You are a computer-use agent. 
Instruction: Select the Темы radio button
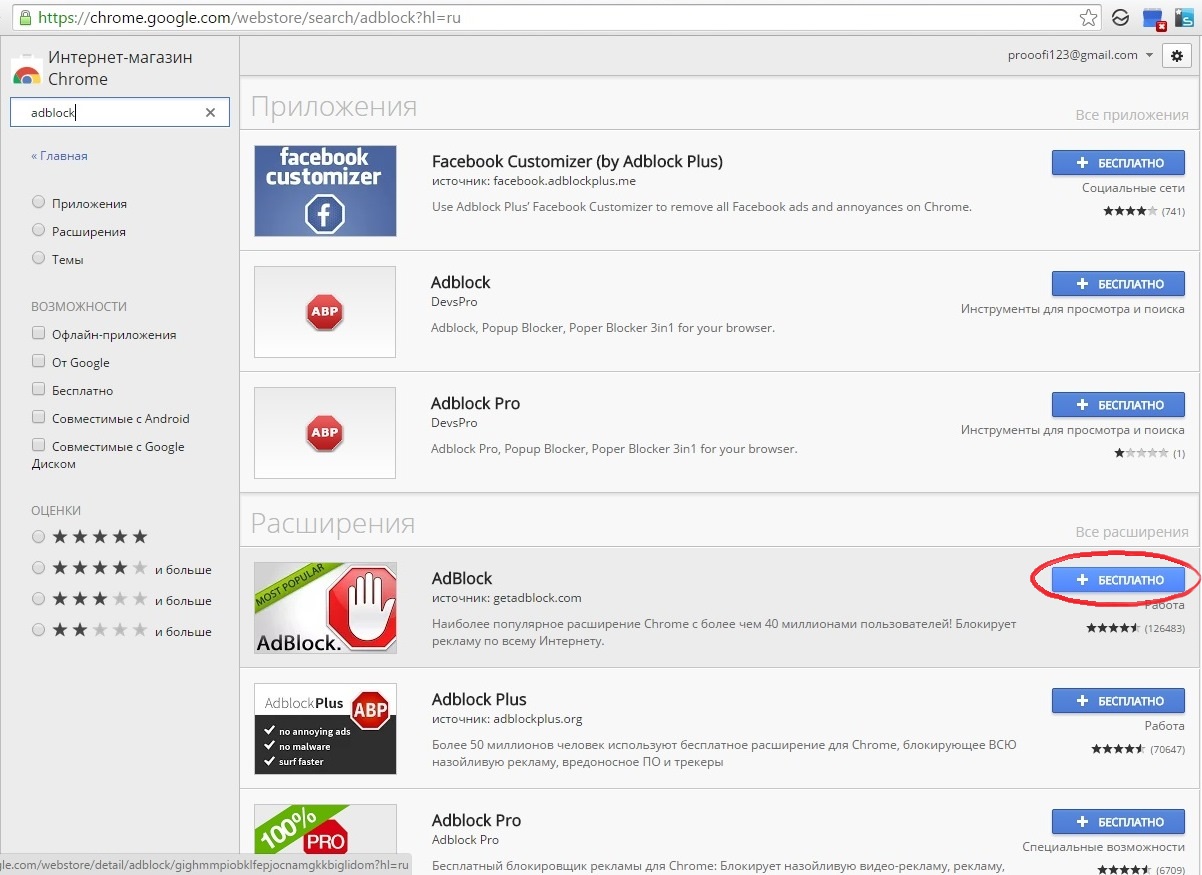click(x=39, y=258)
